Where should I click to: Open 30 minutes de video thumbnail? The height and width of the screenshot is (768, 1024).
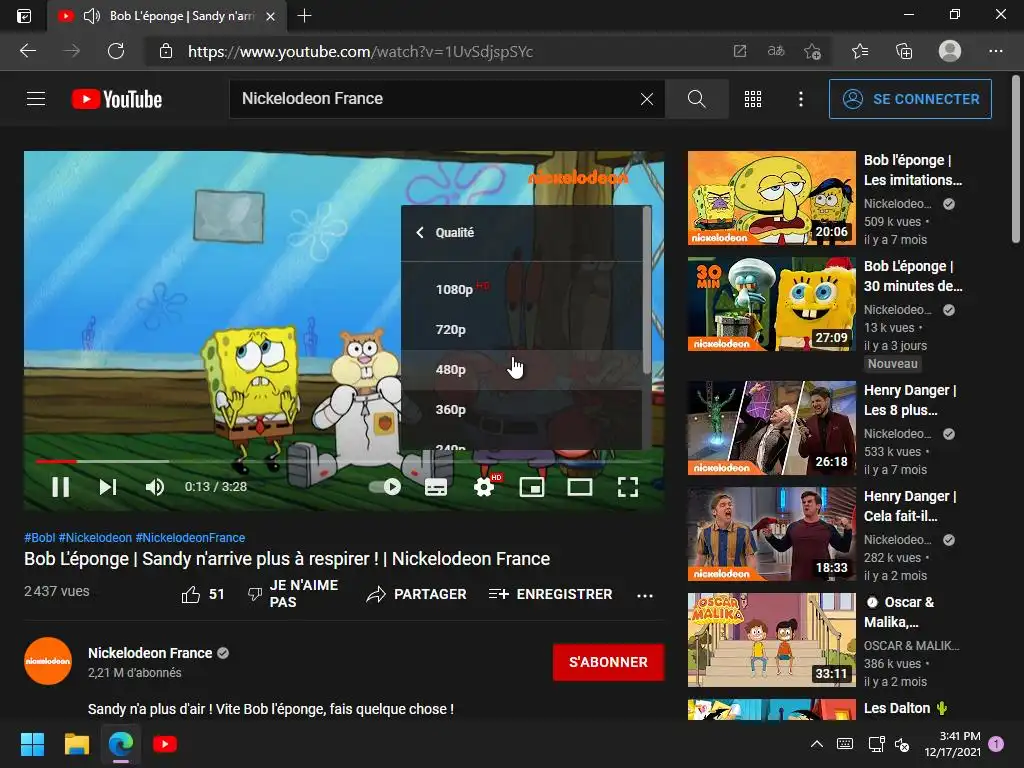click(x=772, y=304)
